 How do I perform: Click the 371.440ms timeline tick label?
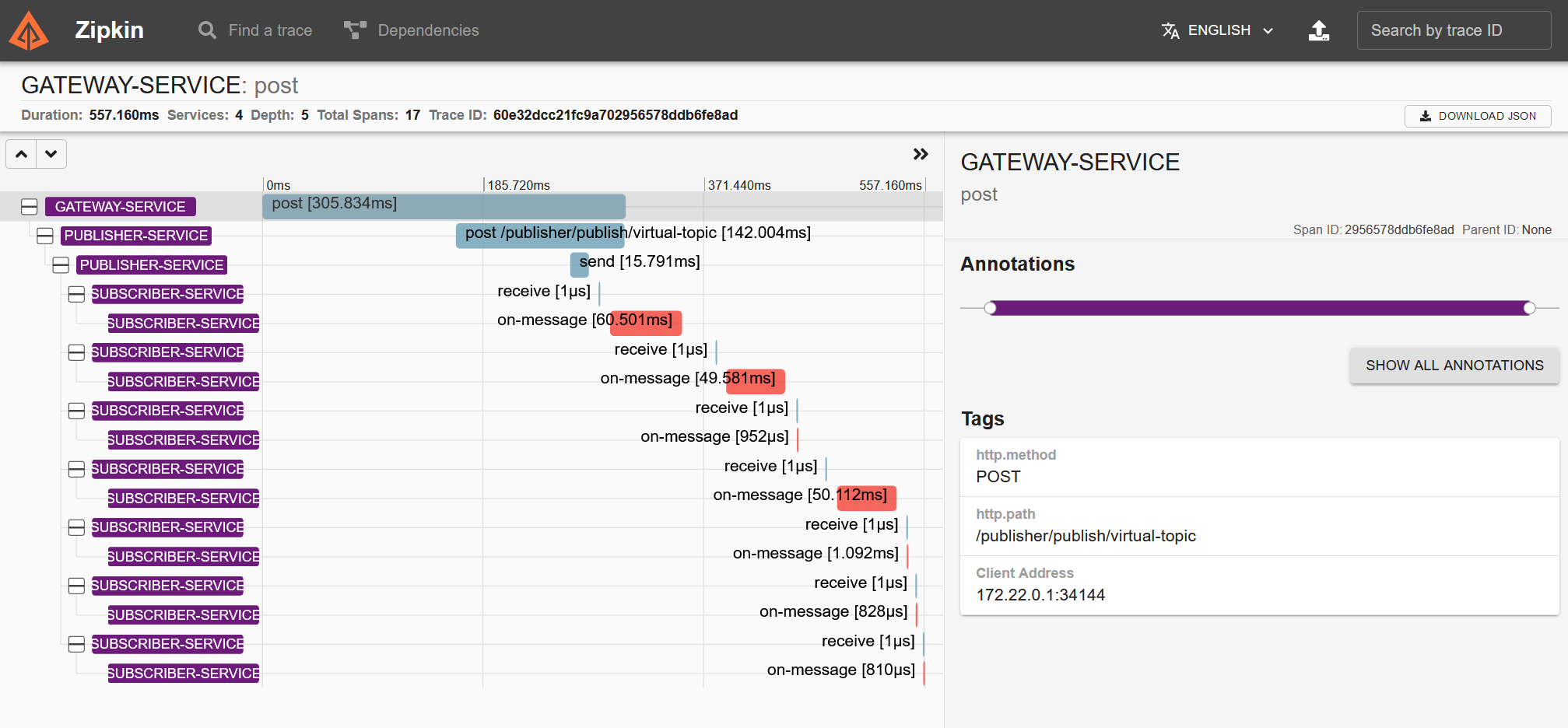click(x=739, y=185)
